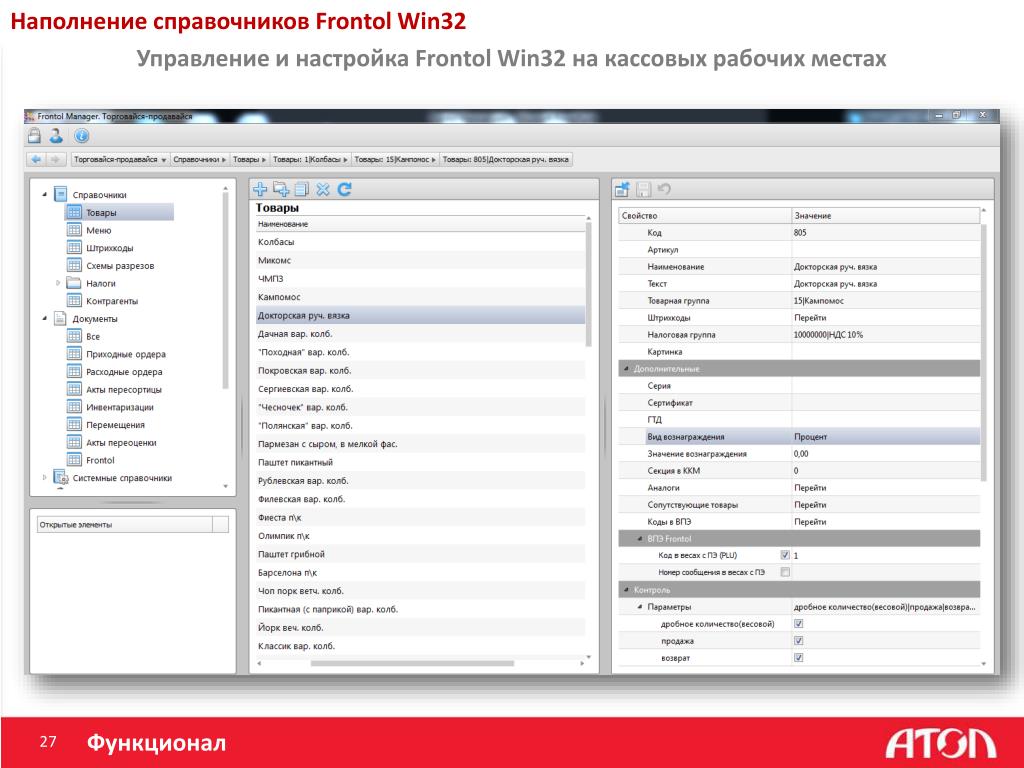This screenshot has height=768, width=1024.
Task: Refresh the Товары list
Action: [345, 189]
